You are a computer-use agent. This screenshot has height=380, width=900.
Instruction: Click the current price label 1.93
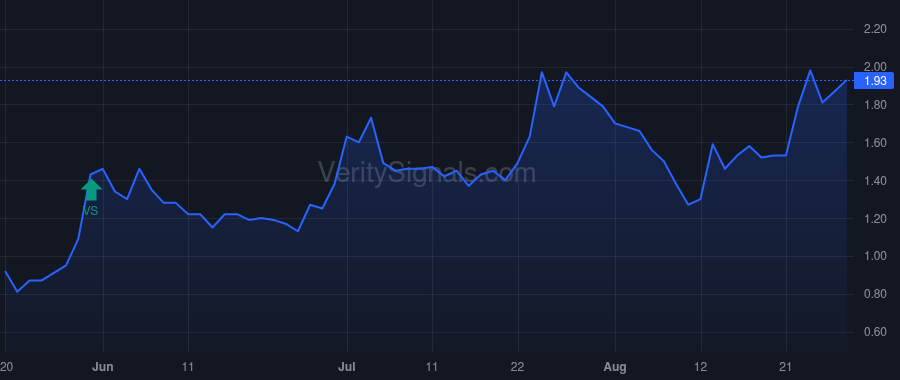point(874,81)
